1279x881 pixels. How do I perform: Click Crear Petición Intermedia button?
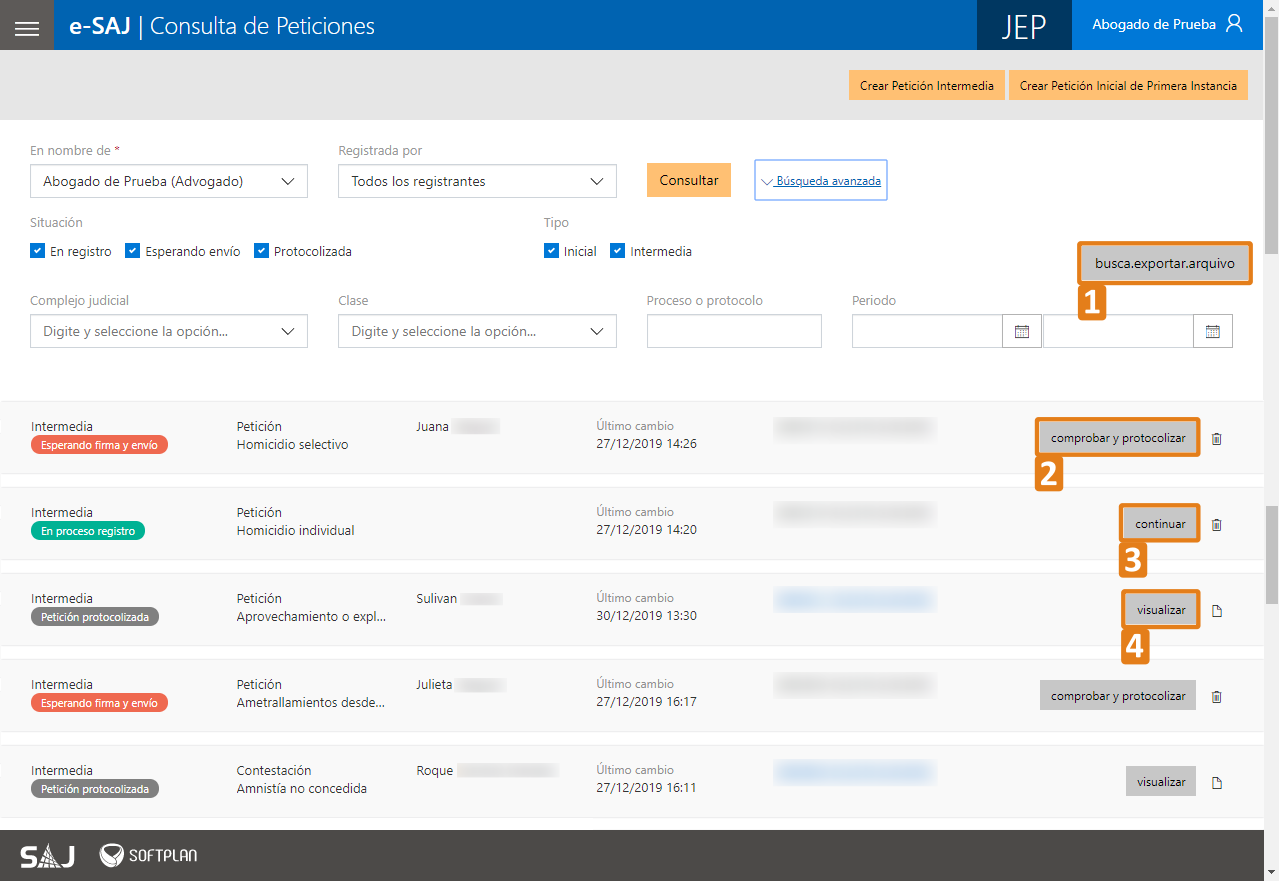[x=927, y=86]
